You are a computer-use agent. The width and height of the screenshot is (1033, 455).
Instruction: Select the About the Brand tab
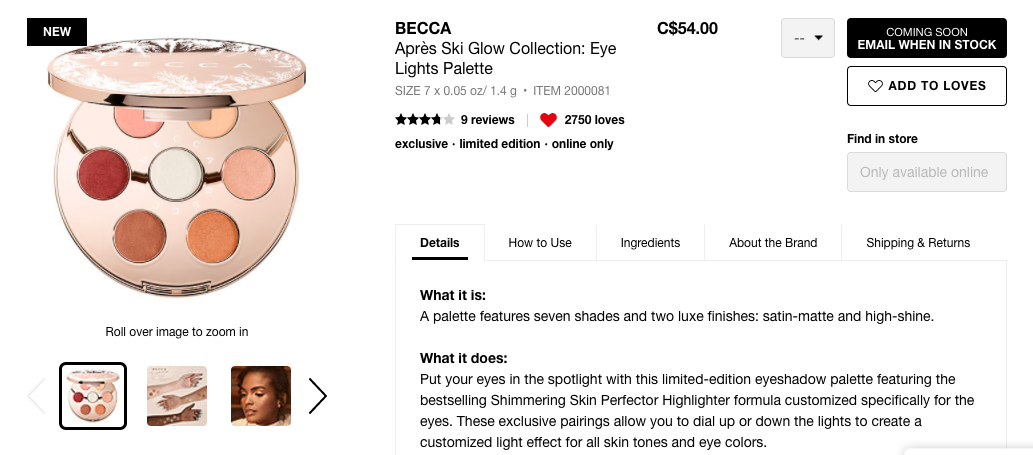773,243
